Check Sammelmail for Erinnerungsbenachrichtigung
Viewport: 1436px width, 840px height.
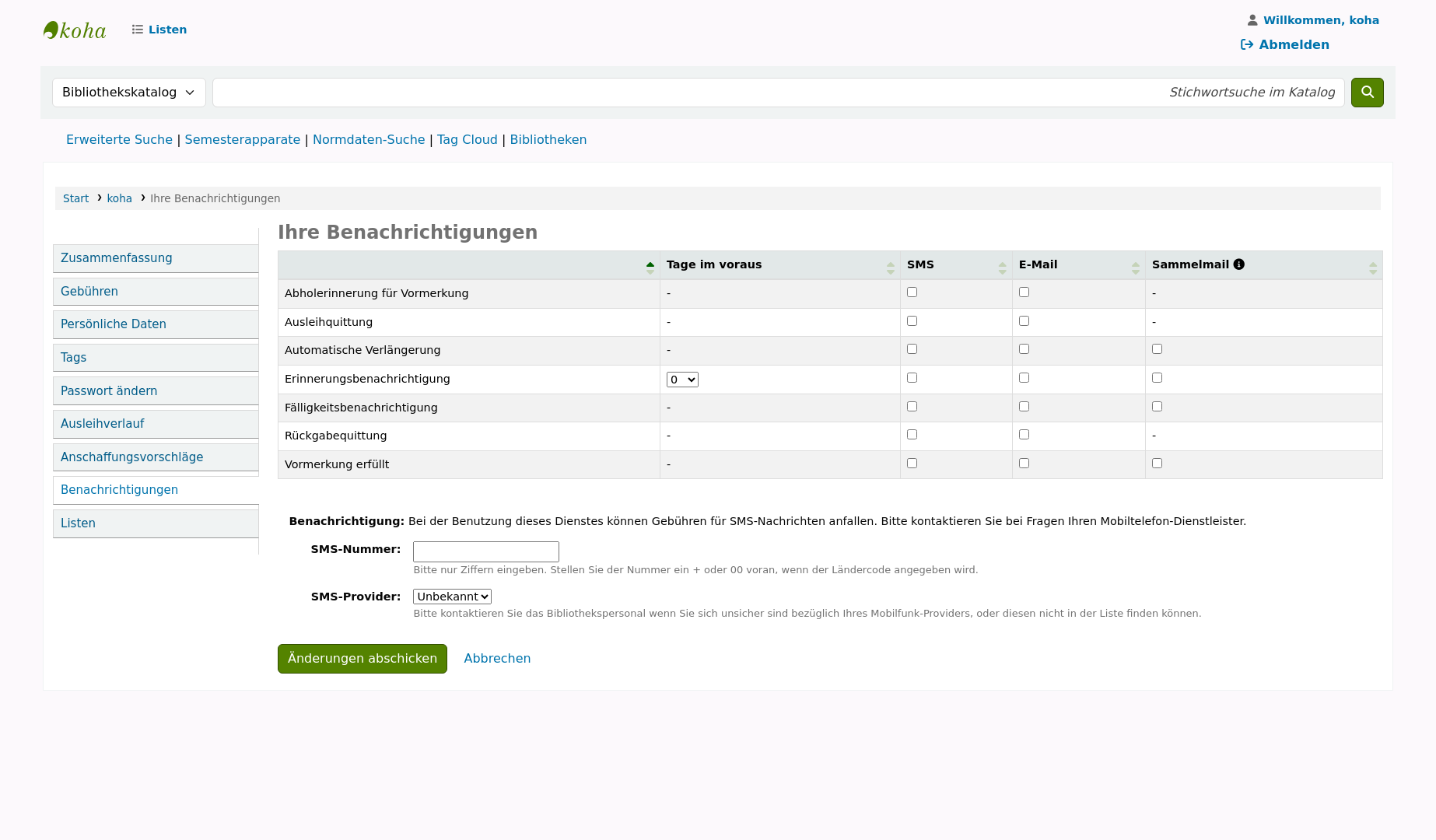pyautogui.click(x=1157, y=378)
